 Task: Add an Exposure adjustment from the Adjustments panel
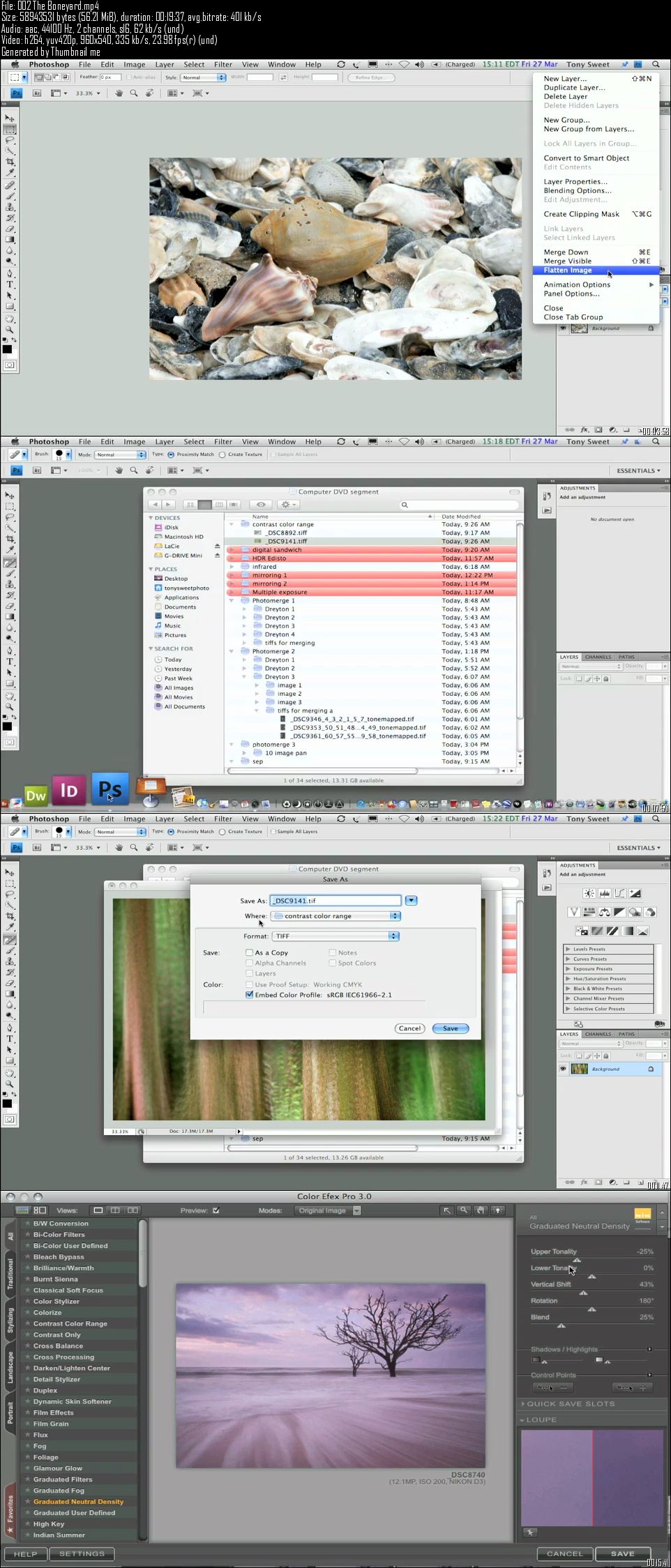coord(635,893)
